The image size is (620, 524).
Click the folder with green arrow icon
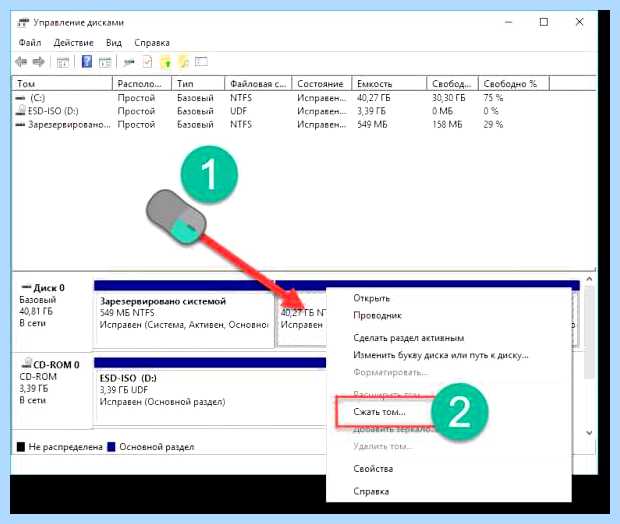click(166, 62)
